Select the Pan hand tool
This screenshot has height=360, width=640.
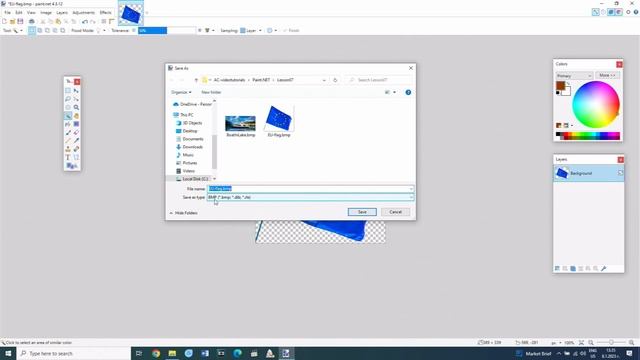(x=76, y=116)
